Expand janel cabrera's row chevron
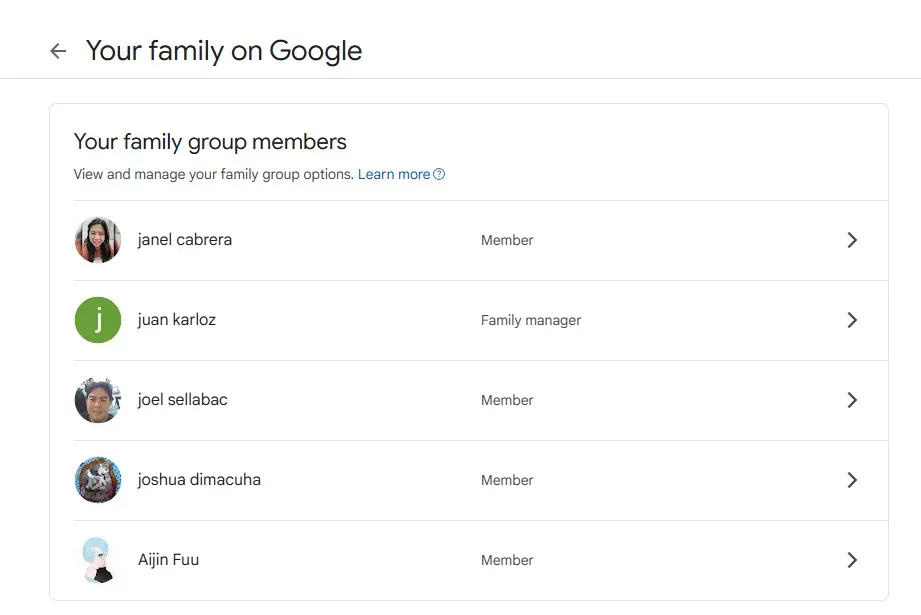921x615 pixels. click(x=852, y=240)
